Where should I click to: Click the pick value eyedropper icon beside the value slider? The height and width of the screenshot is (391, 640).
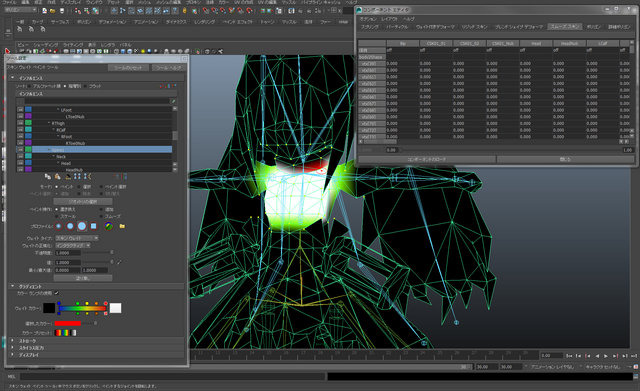(119, 262)
